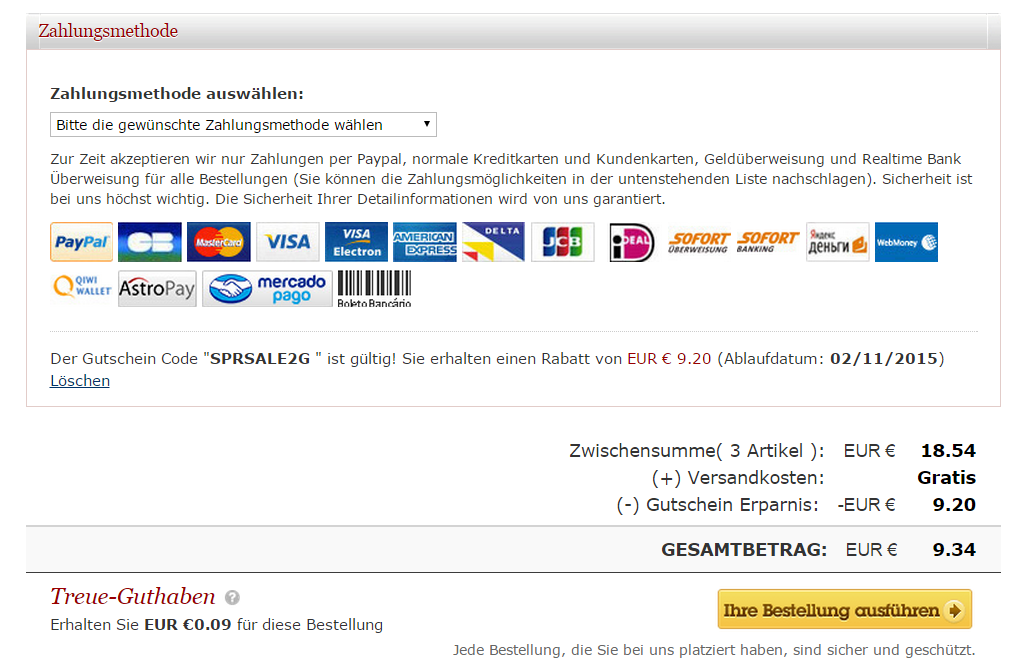Viewport: 1024px width, 669px height.
Task: Click the Sofort Banking logo
Action: 767,242
